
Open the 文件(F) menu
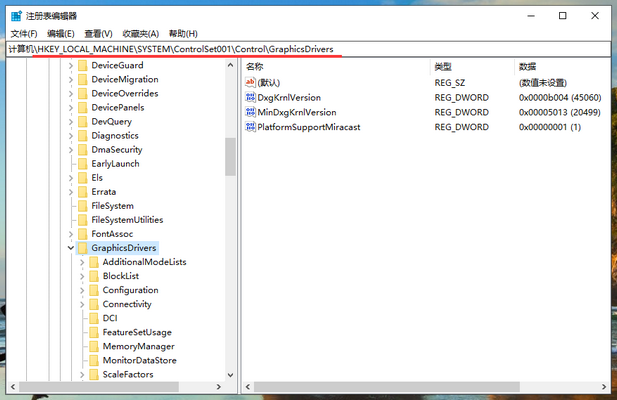point(23,33)
